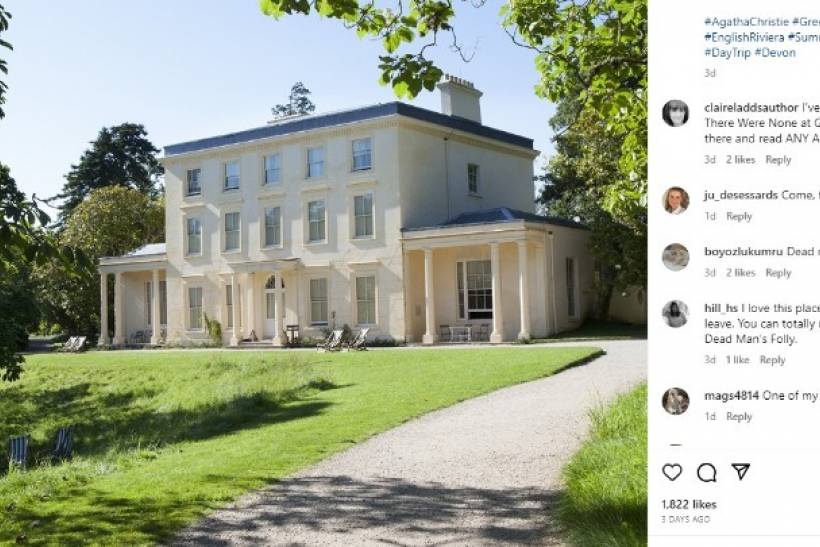The height and width of the screenshot is (547, 820).
Task: Reply to claireladdsauthor's comment
Action: (778, 159)
